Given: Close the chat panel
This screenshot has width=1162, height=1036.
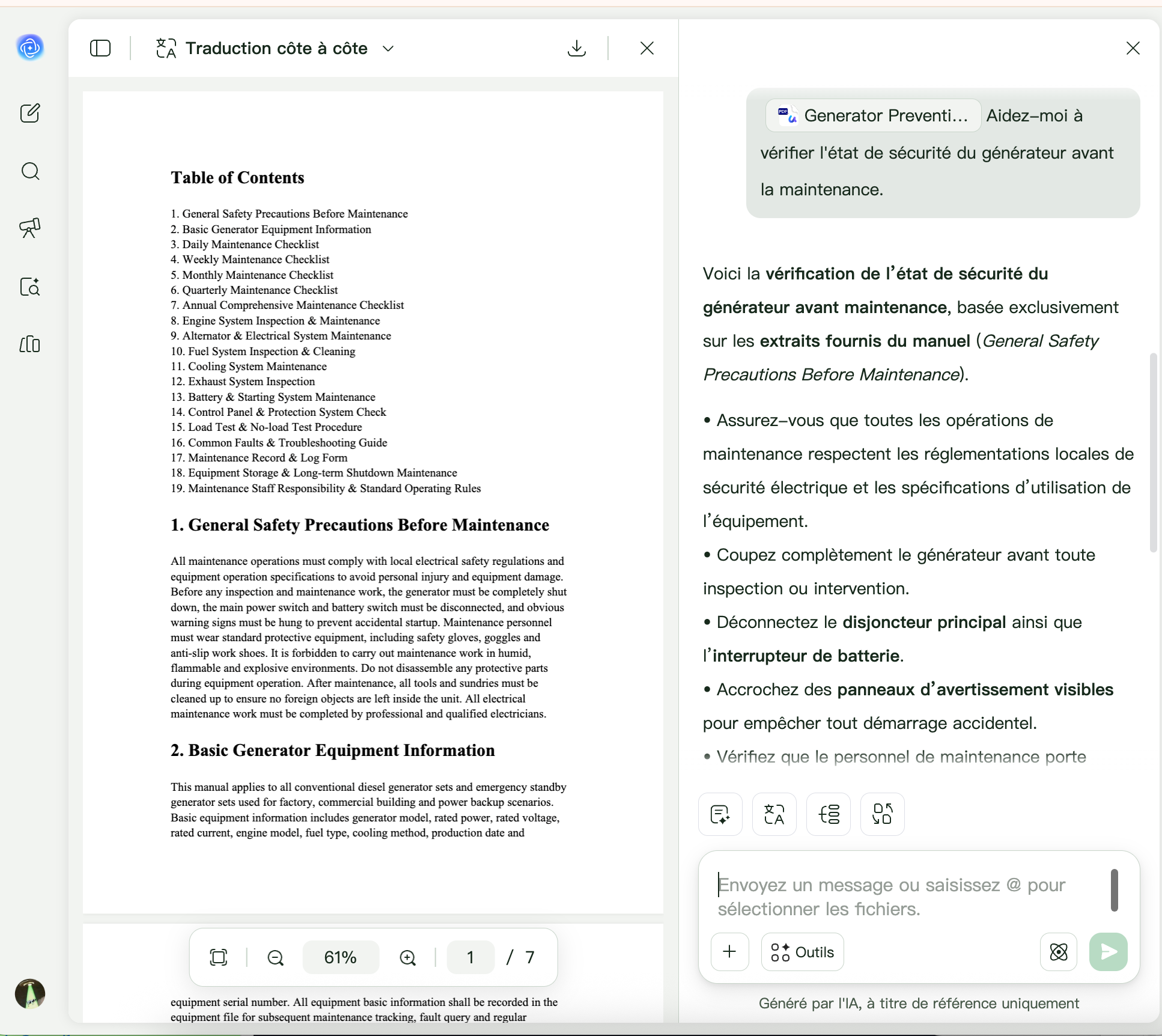Looking at the screenshot, I should pos(1133,48).
